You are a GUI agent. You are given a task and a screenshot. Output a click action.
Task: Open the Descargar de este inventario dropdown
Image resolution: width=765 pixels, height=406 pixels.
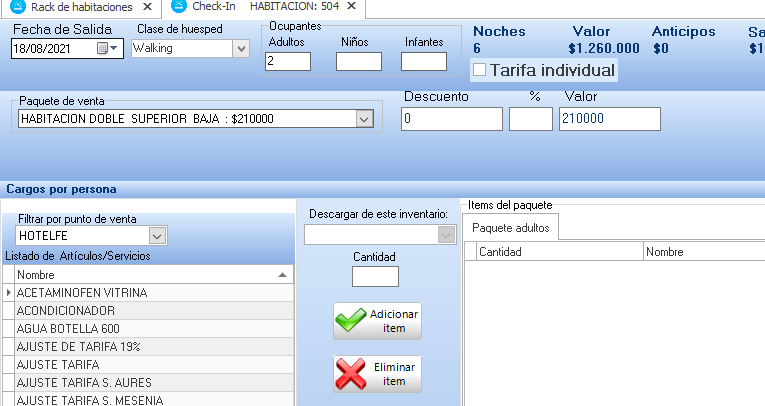point(445,234)
